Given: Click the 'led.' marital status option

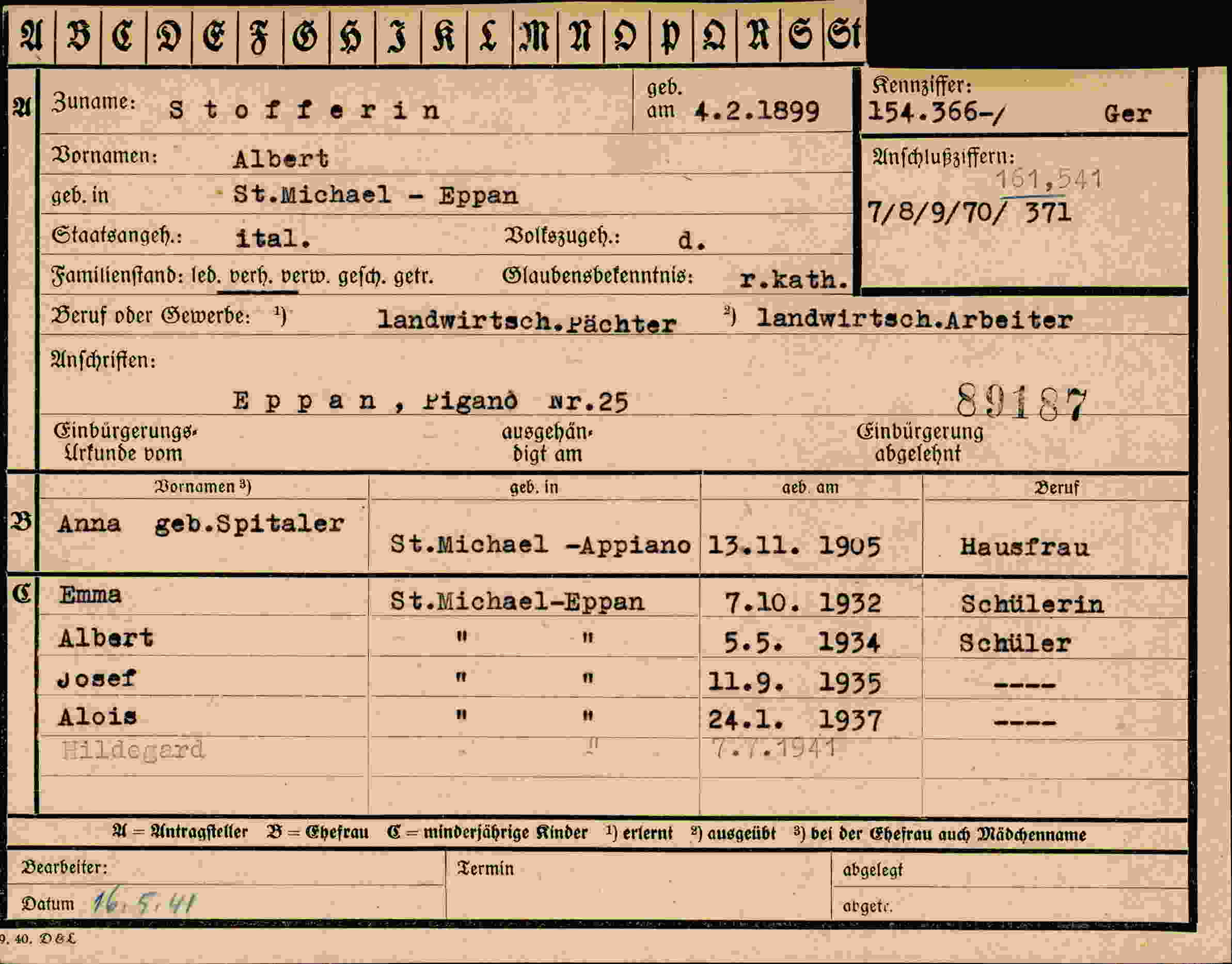Looking at the screenshot, I should [x=206, y=276].
